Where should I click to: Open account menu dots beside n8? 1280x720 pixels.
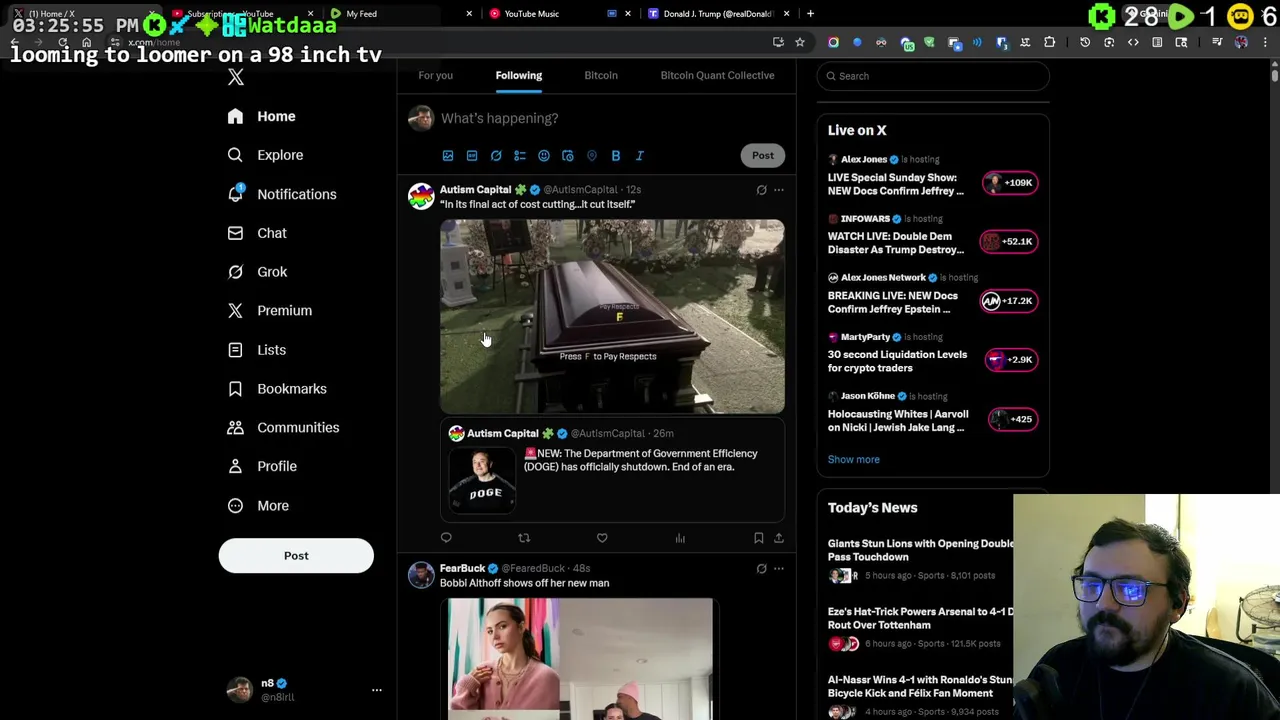pos(377,690)
